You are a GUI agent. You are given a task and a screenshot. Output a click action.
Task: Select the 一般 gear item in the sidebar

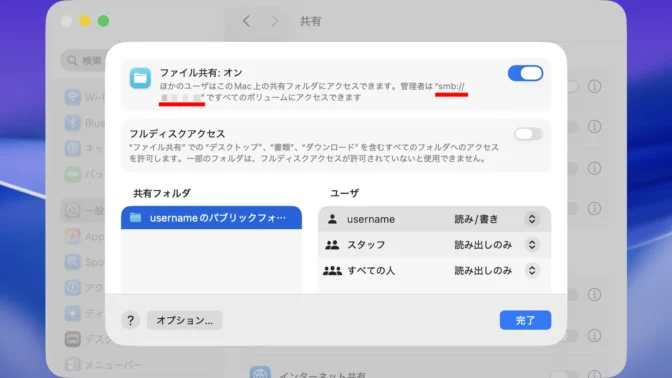pos(84,210)
